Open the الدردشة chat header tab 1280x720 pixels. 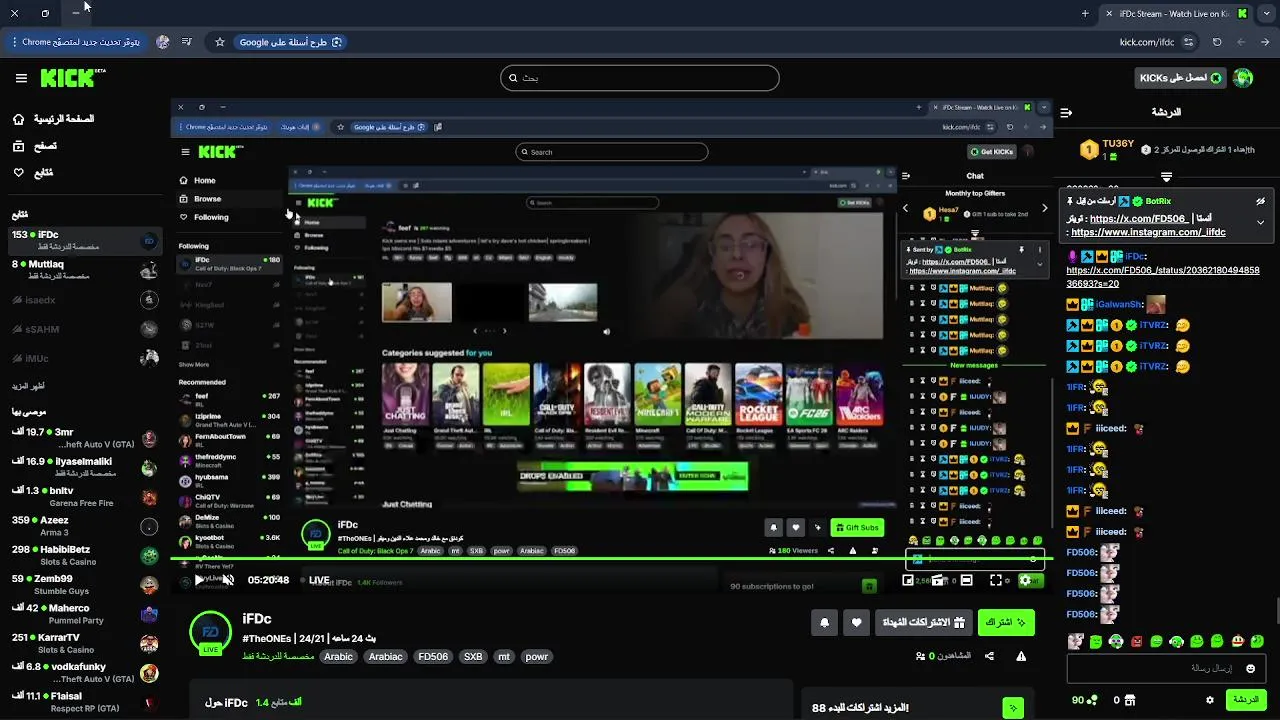pos(1166,112)
